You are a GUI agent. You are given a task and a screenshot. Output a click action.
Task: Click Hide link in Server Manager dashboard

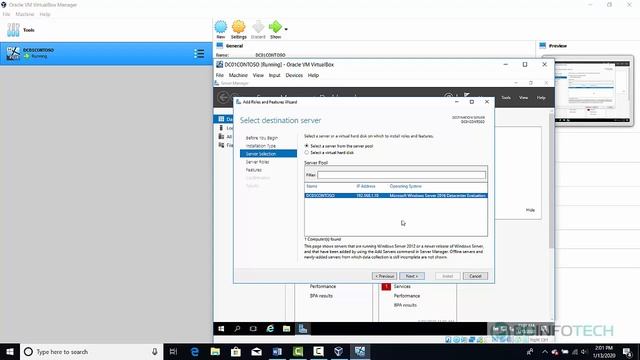pyautogui.click(x=530, y=210)
